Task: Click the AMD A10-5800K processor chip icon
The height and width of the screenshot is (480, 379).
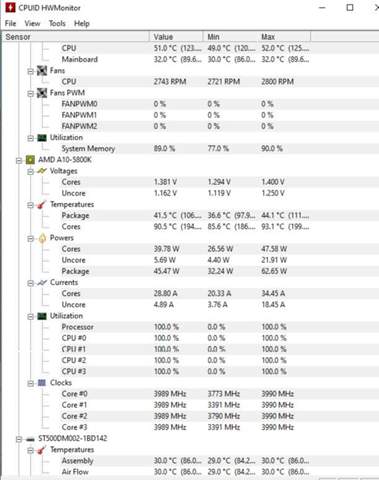Action: 30,160
